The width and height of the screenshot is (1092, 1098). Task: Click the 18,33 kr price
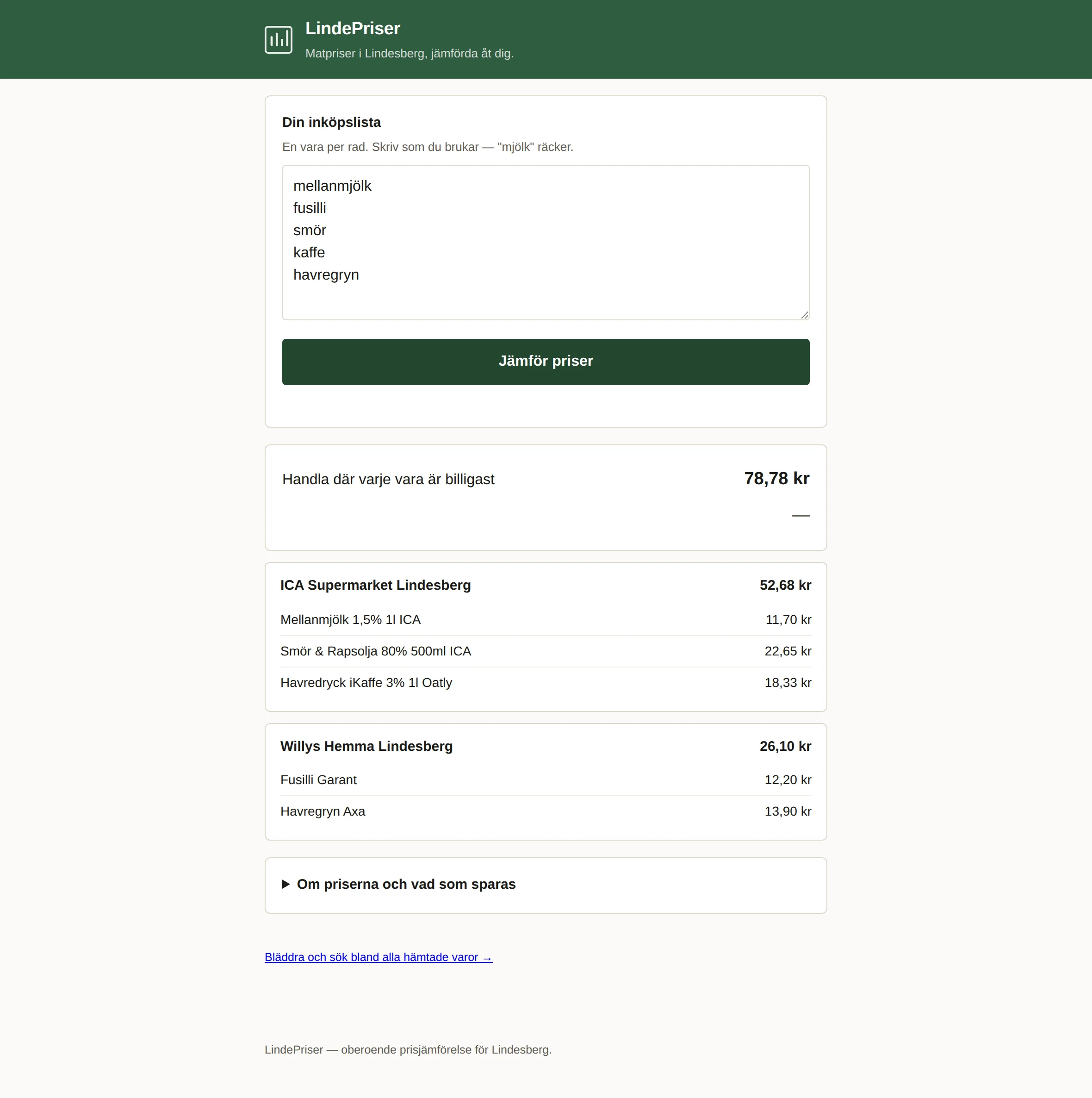788,683
